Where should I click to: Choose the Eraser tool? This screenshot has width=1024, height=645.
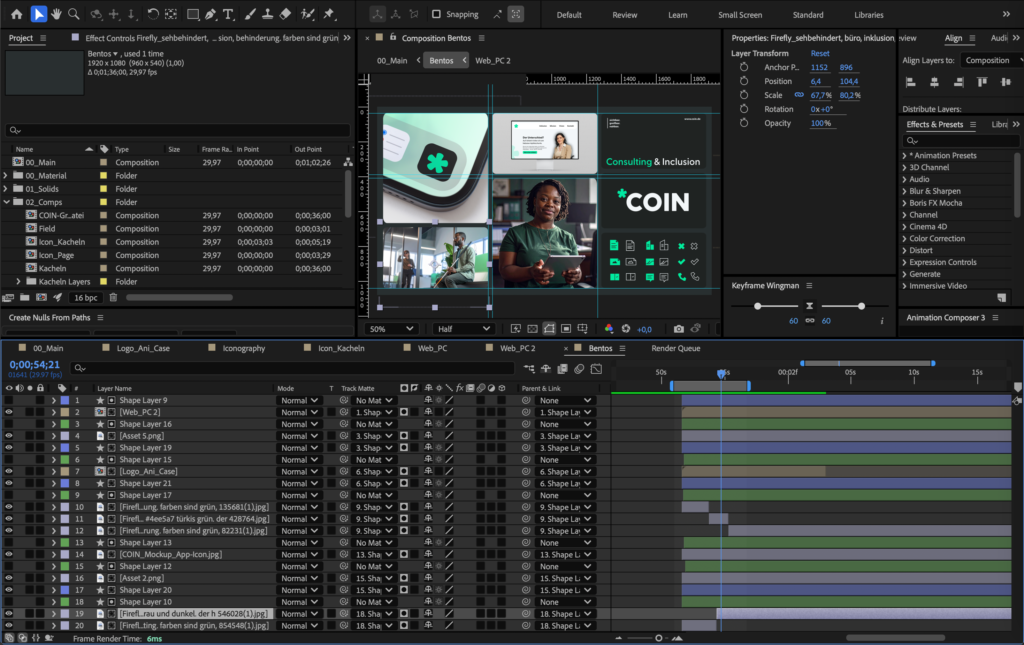click(286, 14)
